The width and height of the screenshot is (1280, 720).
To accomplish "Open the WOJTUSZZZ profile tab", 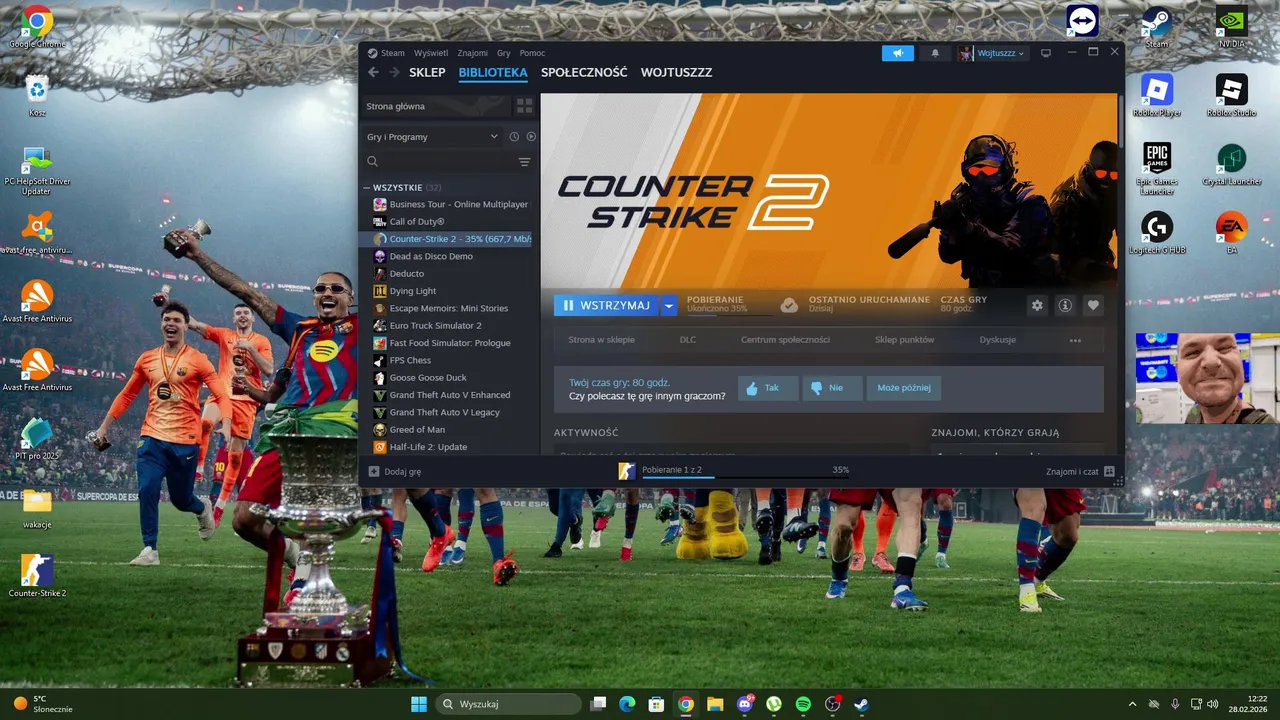I will [x=676, y=73].
